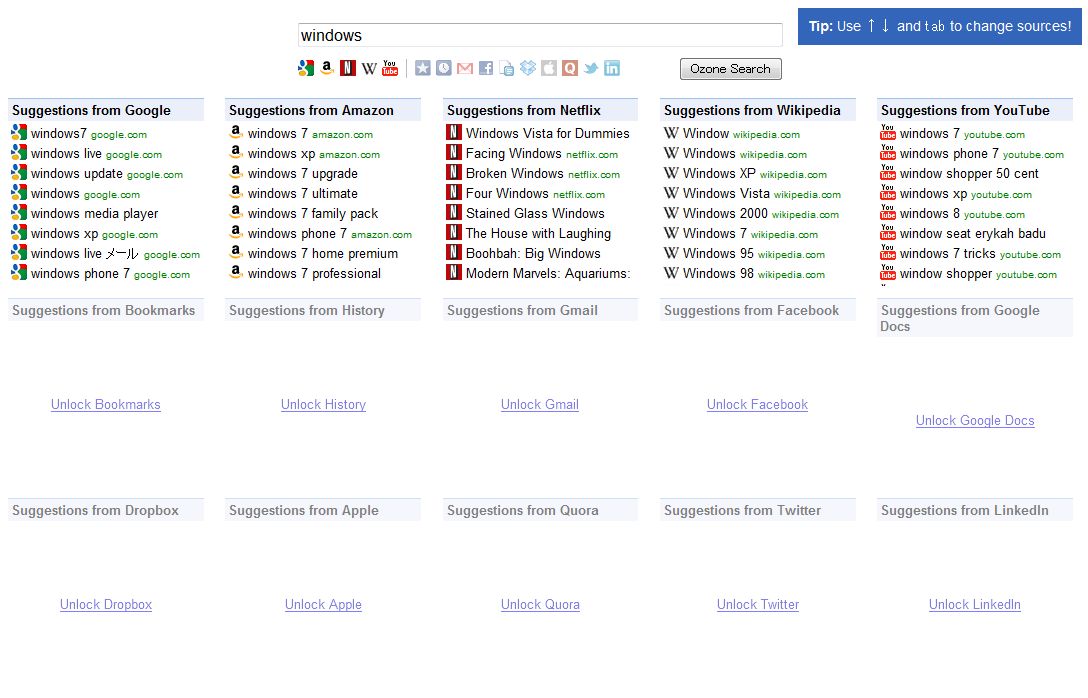Open the Unlock Gmail link

click(540, 405)
